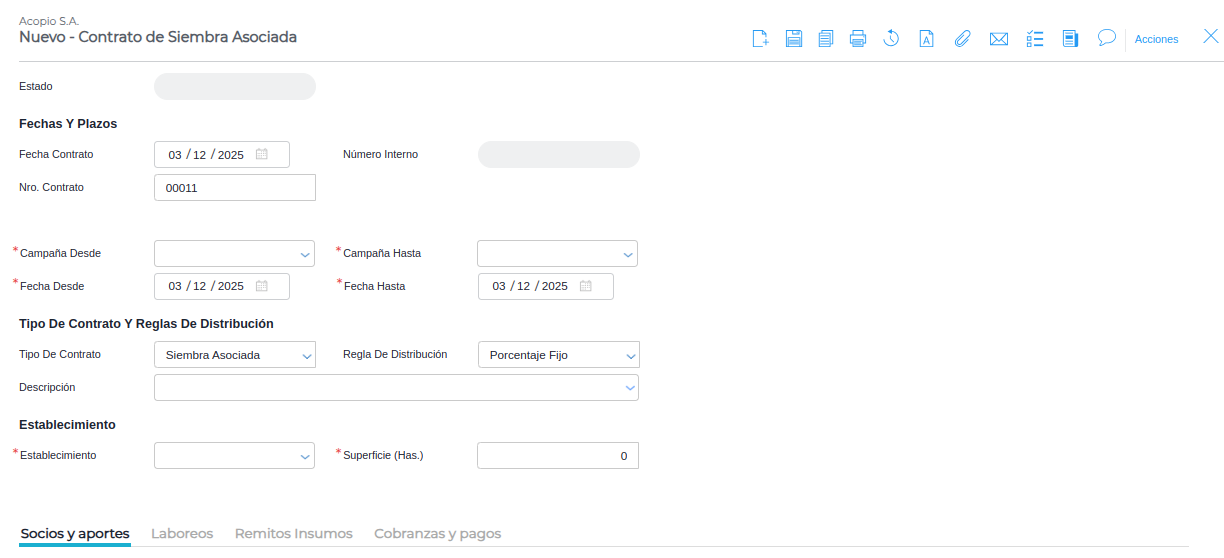
Task: Open the Fecha Hasta calendar picker
Action: click(586, 286)
